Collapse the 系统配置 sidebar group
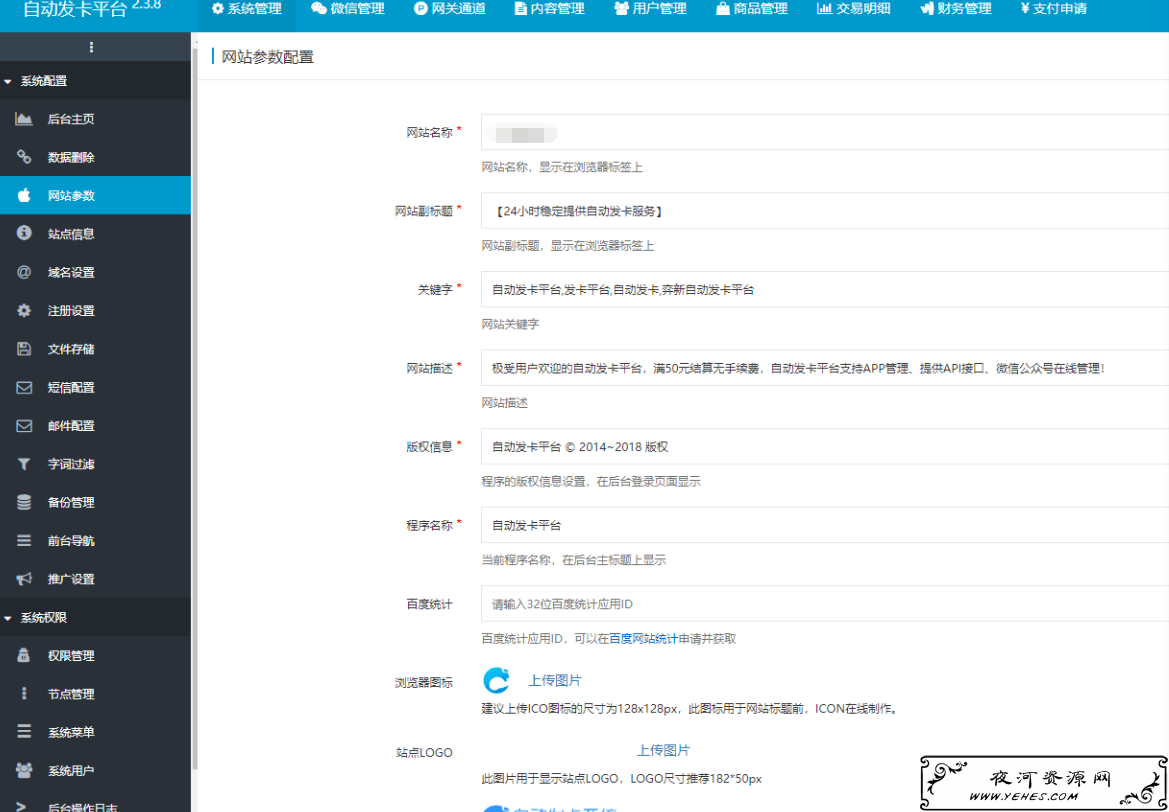1169x812 pixels. tap(95, 81)
